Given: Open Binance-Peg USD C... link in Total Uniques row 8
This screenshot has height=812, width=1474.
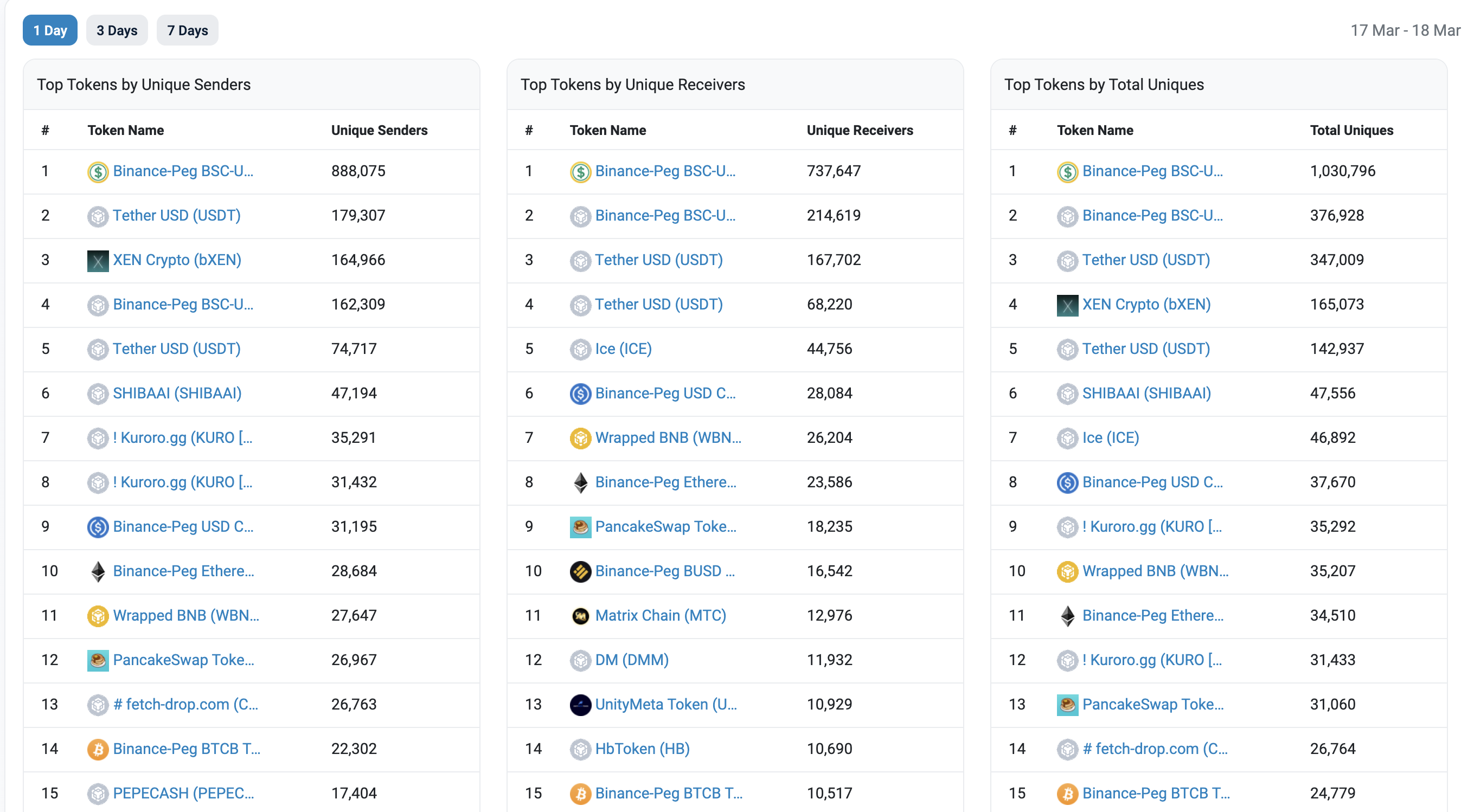Looking at the screenshot, I should [x=1152, y=482].
